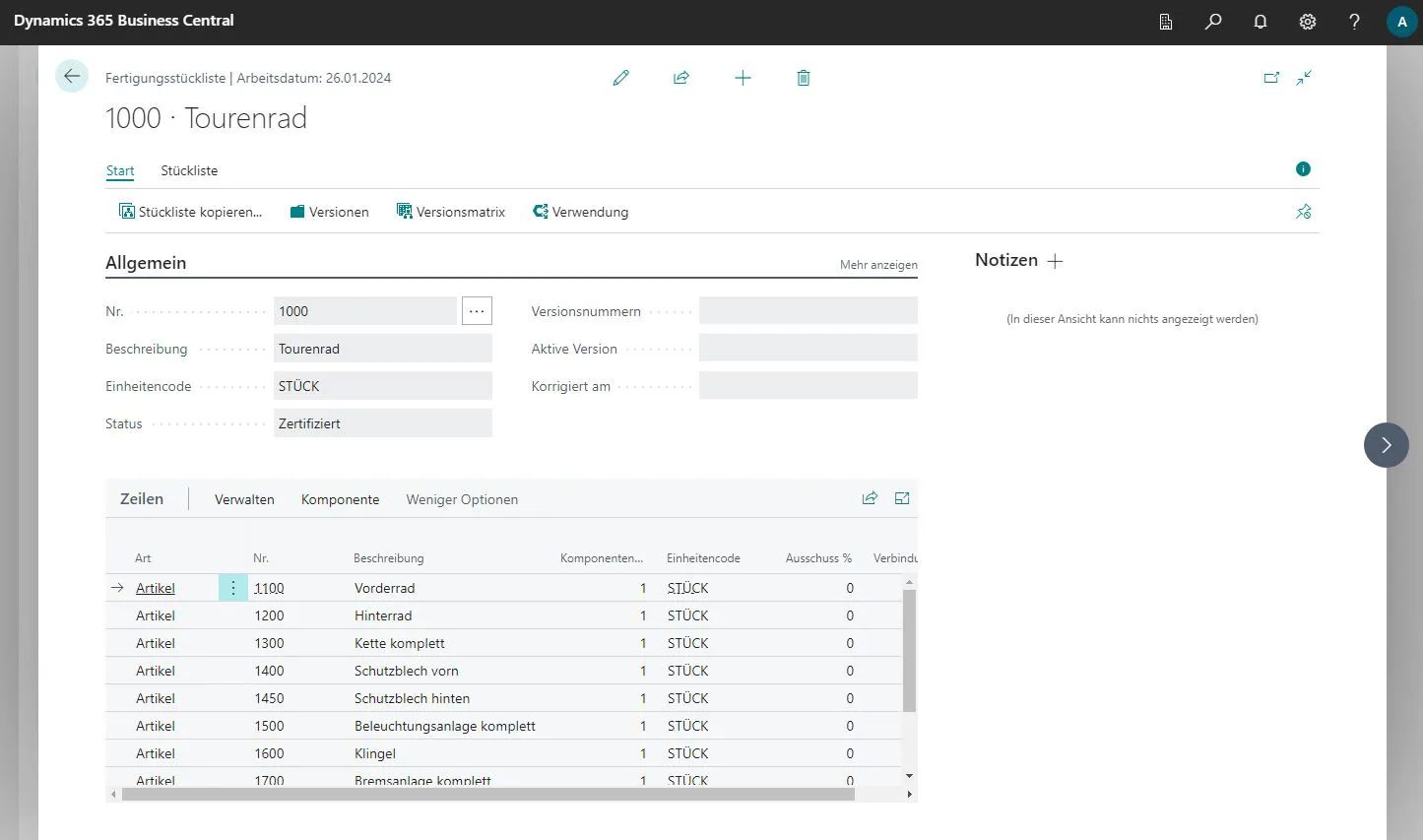Viewport: 1423px width, 840px height.
Task: Create new record with plus icon
Action: (x=743, y=78)
